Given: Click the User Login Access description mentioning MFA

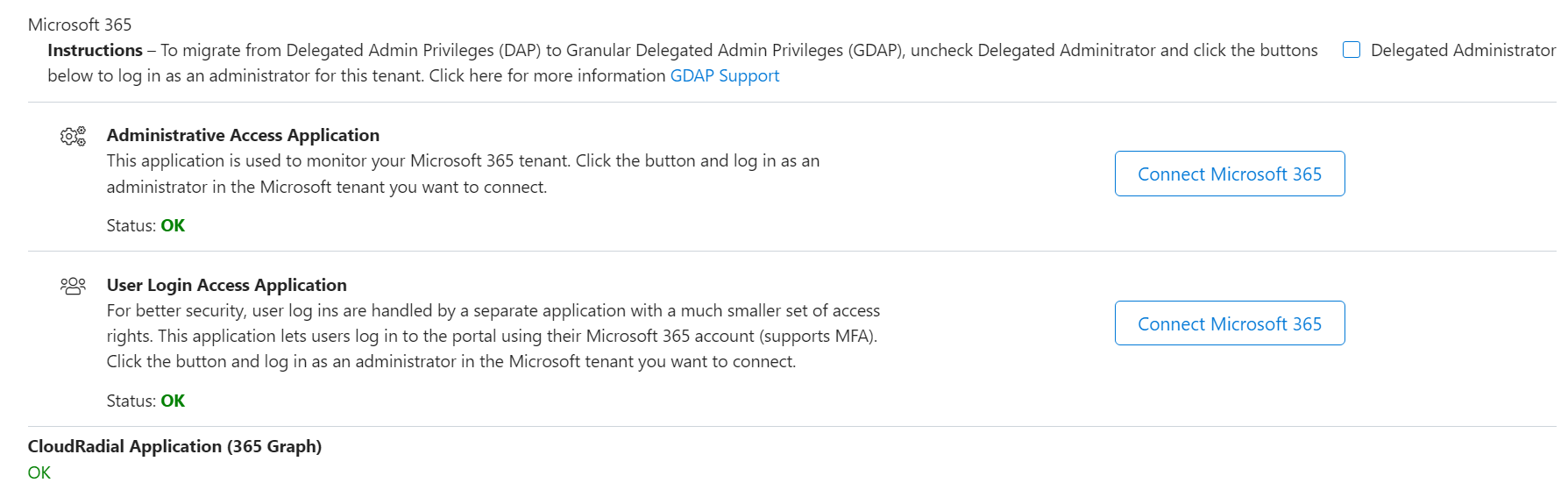Looking at the screenshot, I should tap(493, 336).
